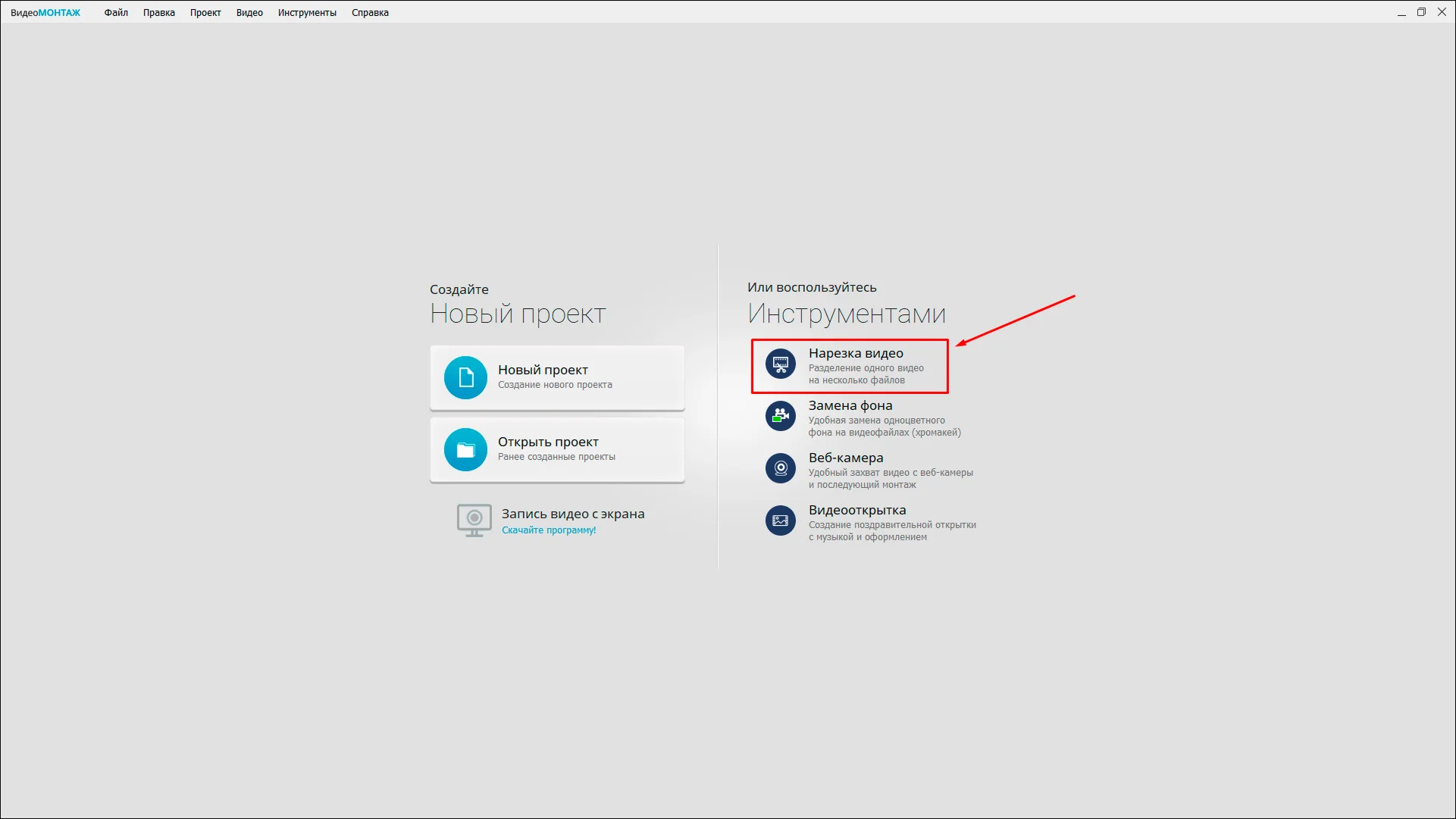The image size is (1456, 819).
Task: Open the Файл menu
Action: point(116,13)
